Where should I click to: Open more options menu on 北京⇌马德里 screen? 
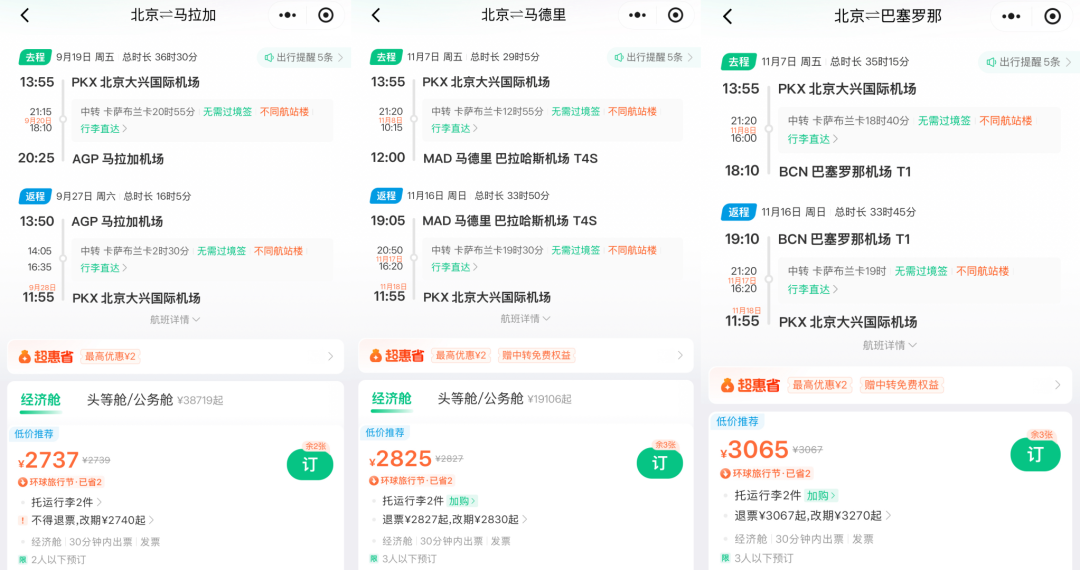637,15
